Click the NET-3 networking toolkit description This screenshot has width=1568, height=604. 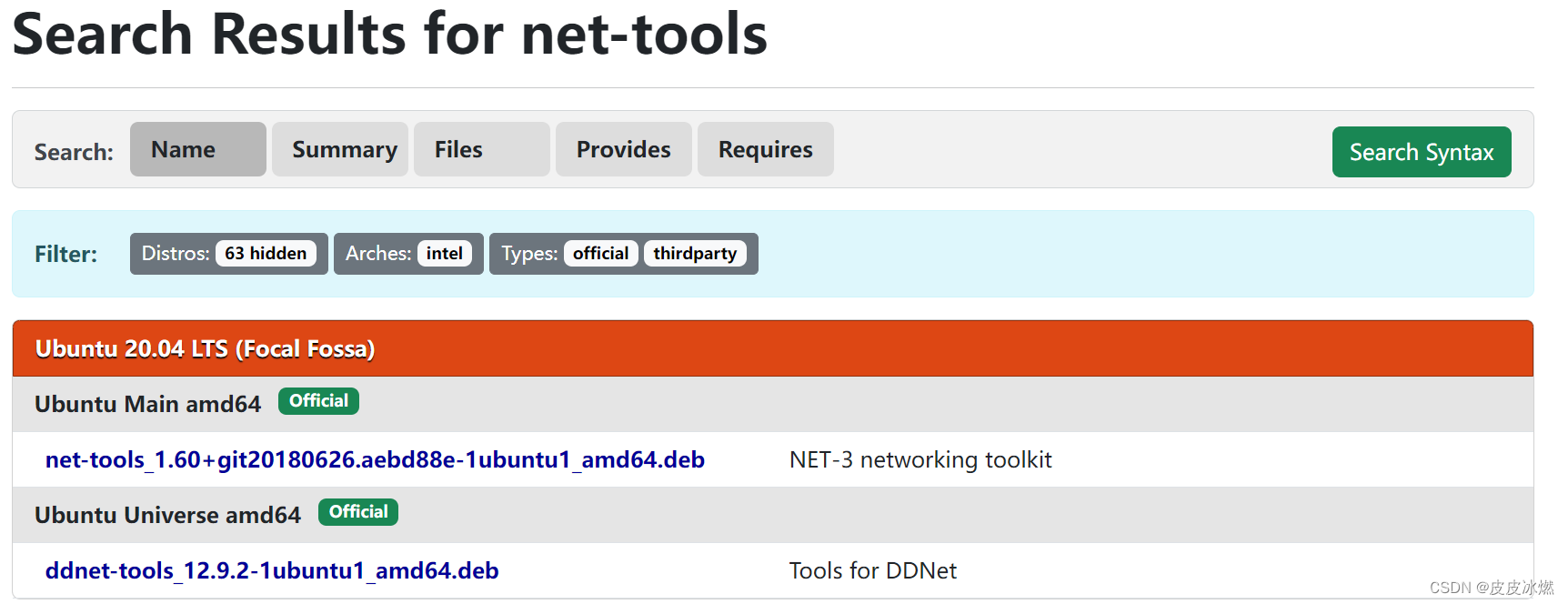[x=920, y=459]
